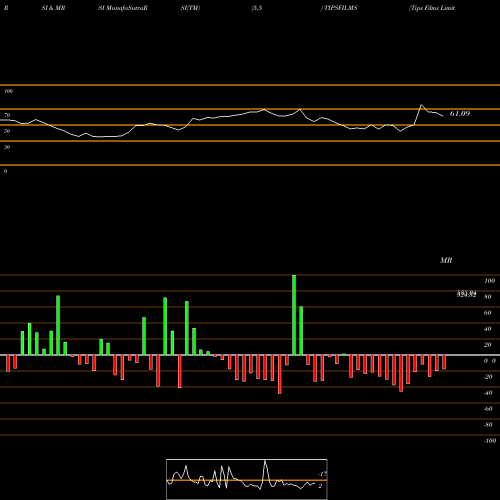
Task: Select the 'TIPSFILMS' ticker text
Action: pos(341,8)
